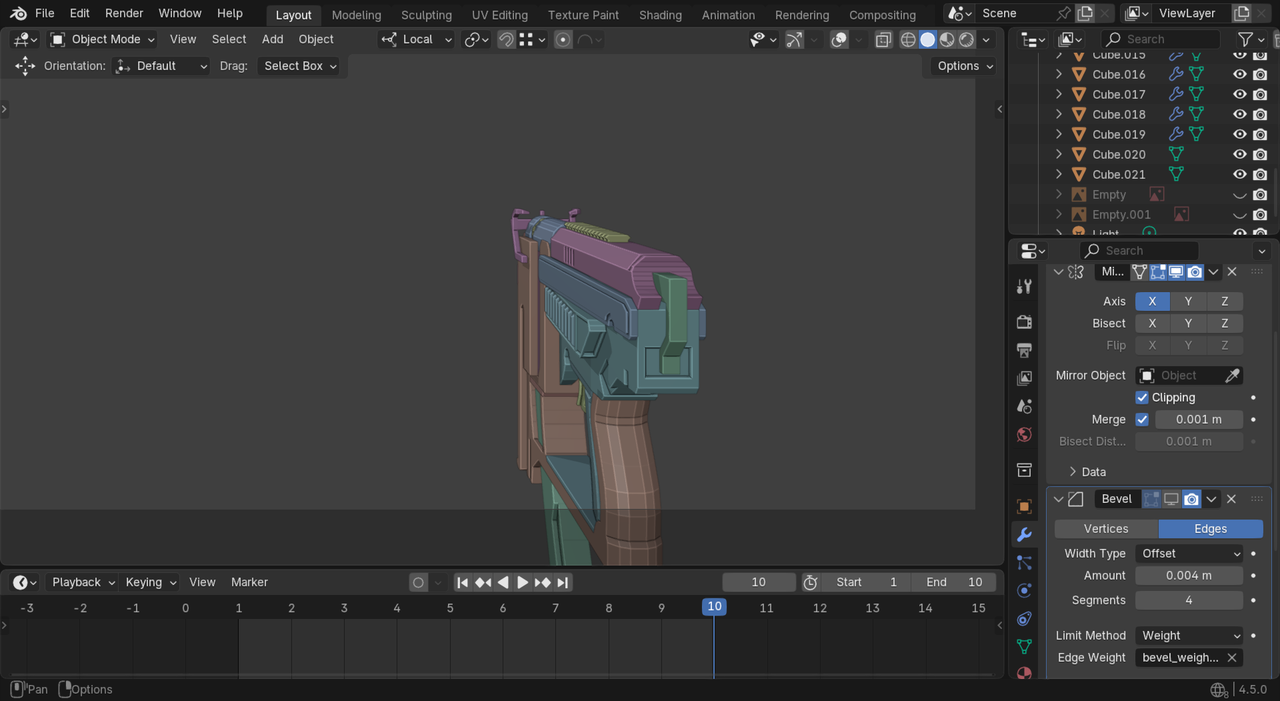Image resolution: width=1280 pixels, height=701 pixels.
Task: Switch to the Sculpting workspace tab
Action: pos(426,15)
